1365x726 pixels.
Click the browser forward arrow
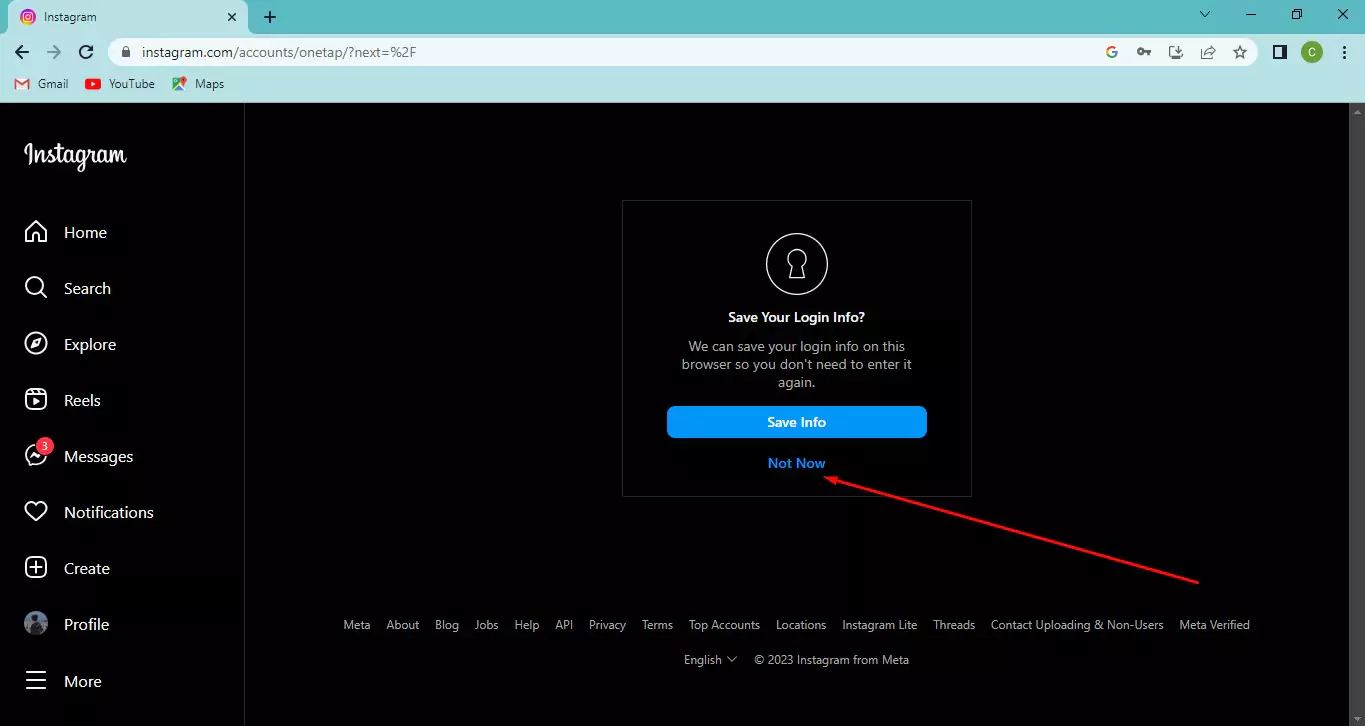point(54,52)
